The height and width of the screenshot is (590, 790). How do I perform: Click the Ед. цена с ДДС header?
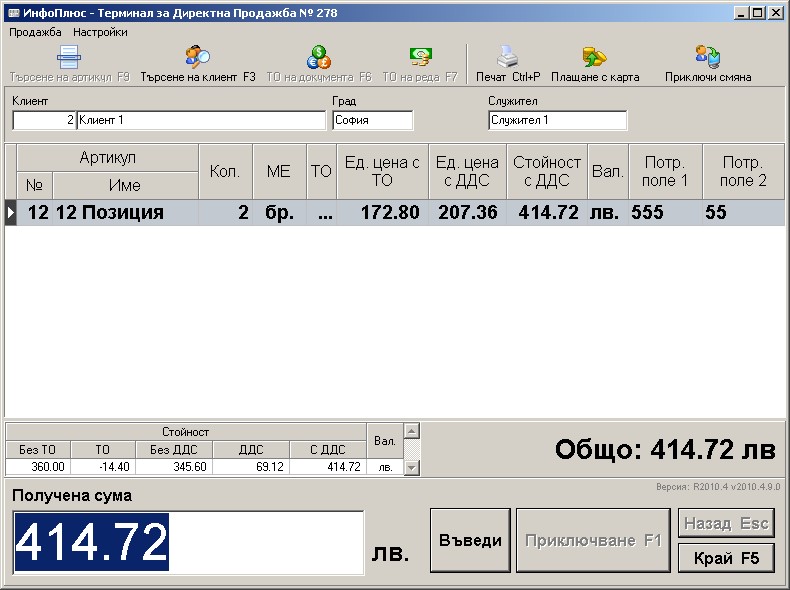tap(468, 172)
